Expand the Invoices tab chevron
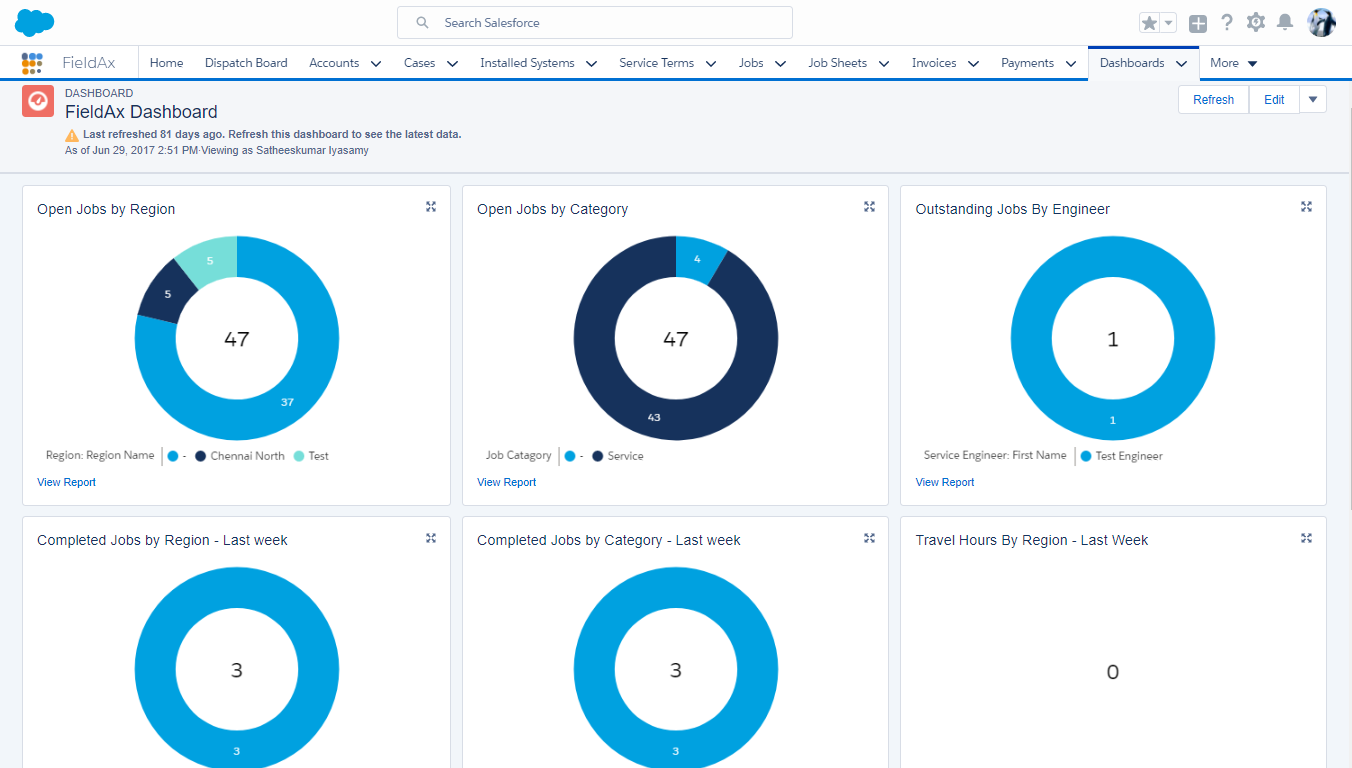1352x768 pixels. tap(973, 64)
